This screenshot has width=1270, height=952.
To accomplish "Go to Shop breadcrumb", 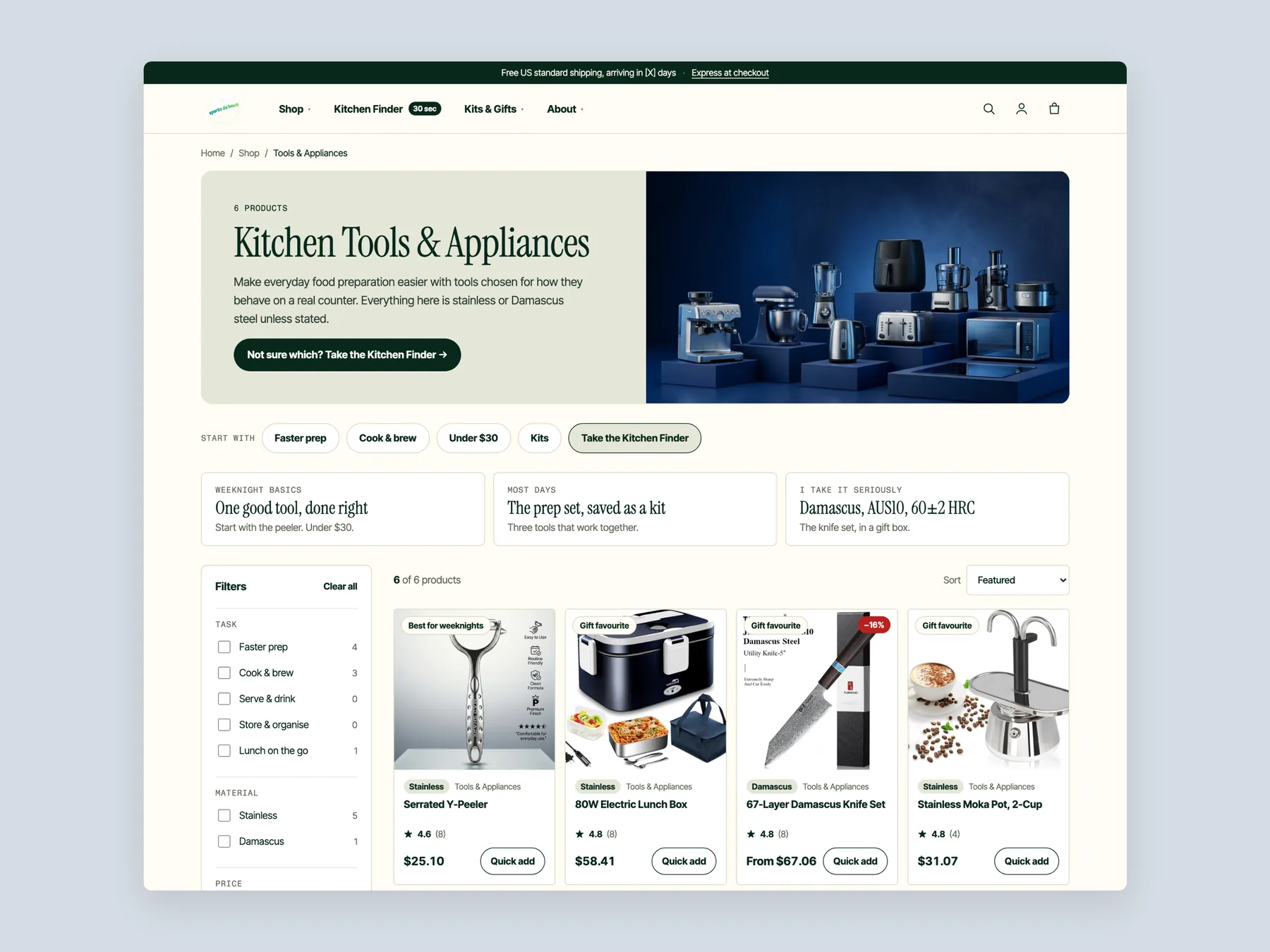I will [248, 153].
